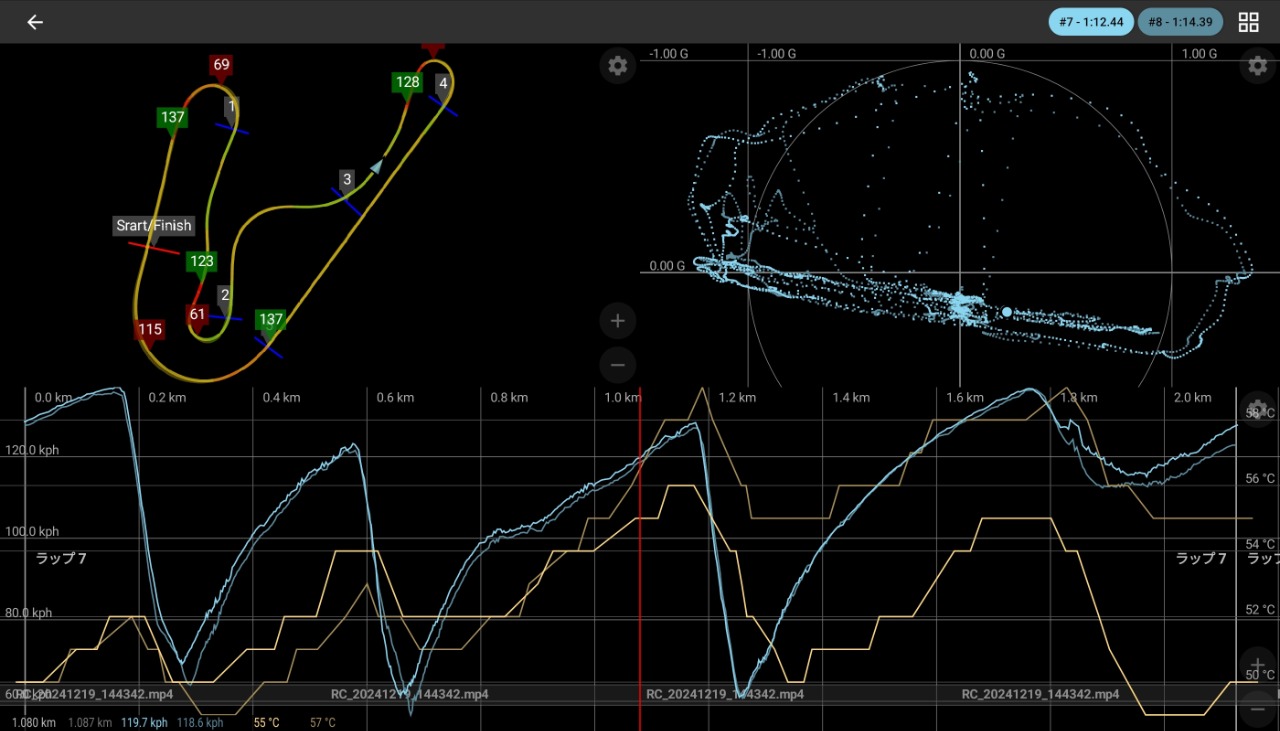Tap the 1.080 km distance readout
1280x731 pixels.
pyautogui.click(x=34, y=722)
